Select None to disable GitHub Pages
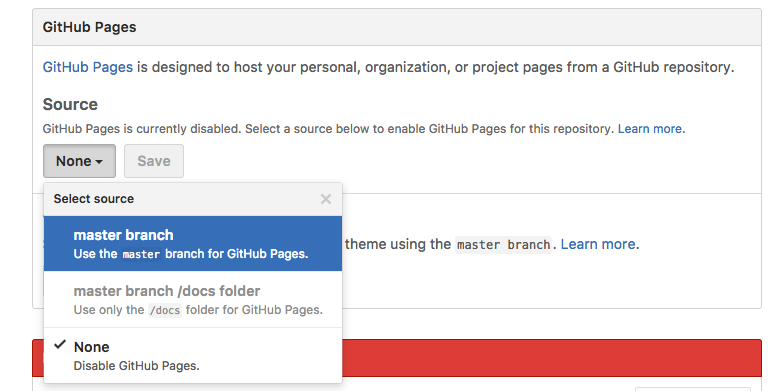The image size is (779, 391). 193,355
